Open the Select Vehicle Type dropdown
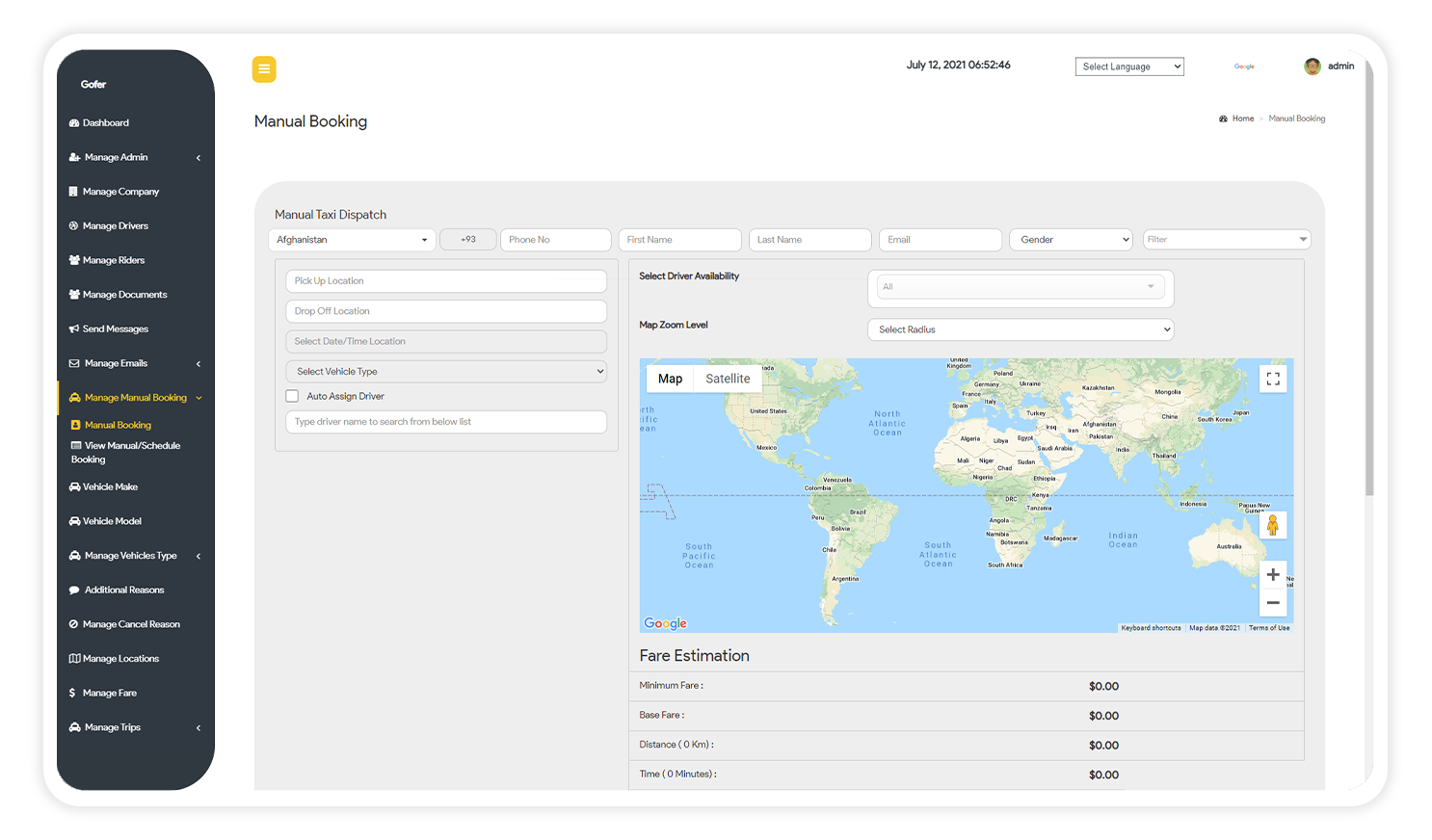1432x840 pixels. click(x=446, y=372)
